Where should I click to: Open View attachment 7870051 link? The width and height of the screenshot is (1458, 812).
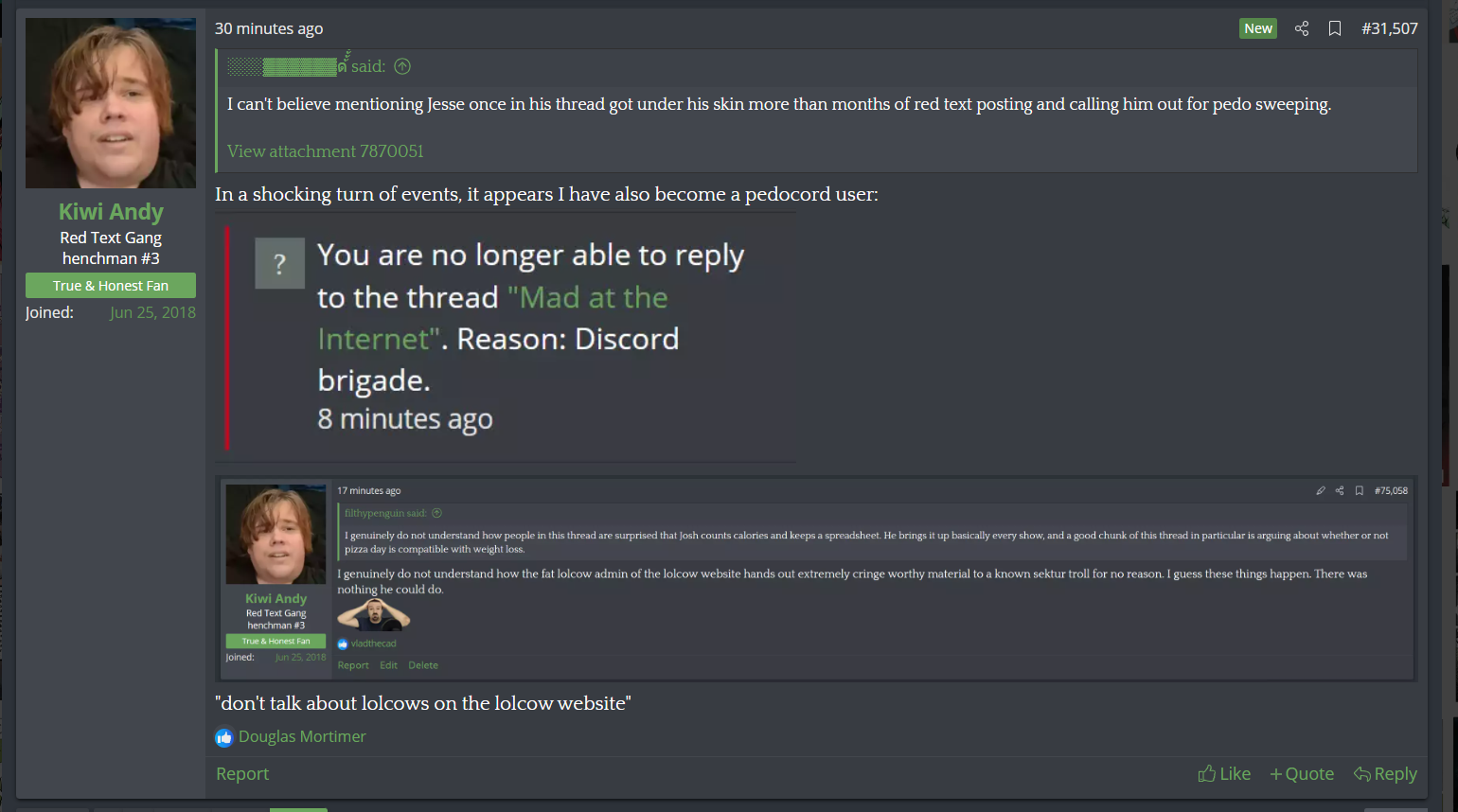[326, 151]
